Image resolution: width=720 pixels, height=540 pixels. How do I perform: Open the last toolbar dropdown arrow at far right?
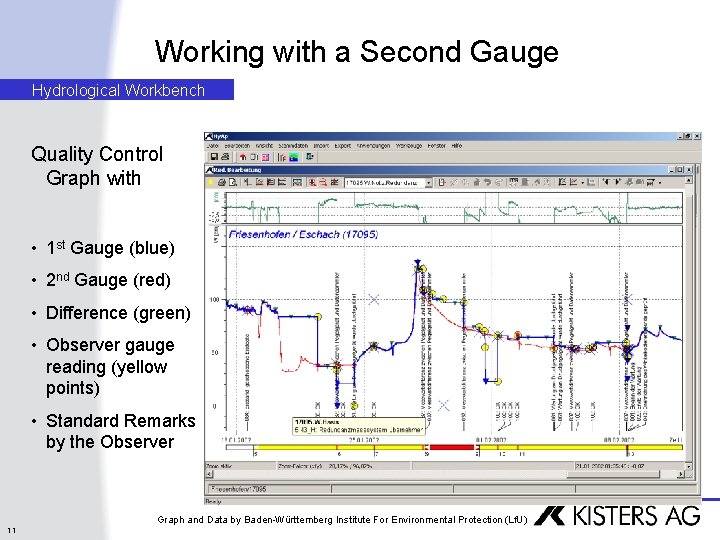(660, 183)
